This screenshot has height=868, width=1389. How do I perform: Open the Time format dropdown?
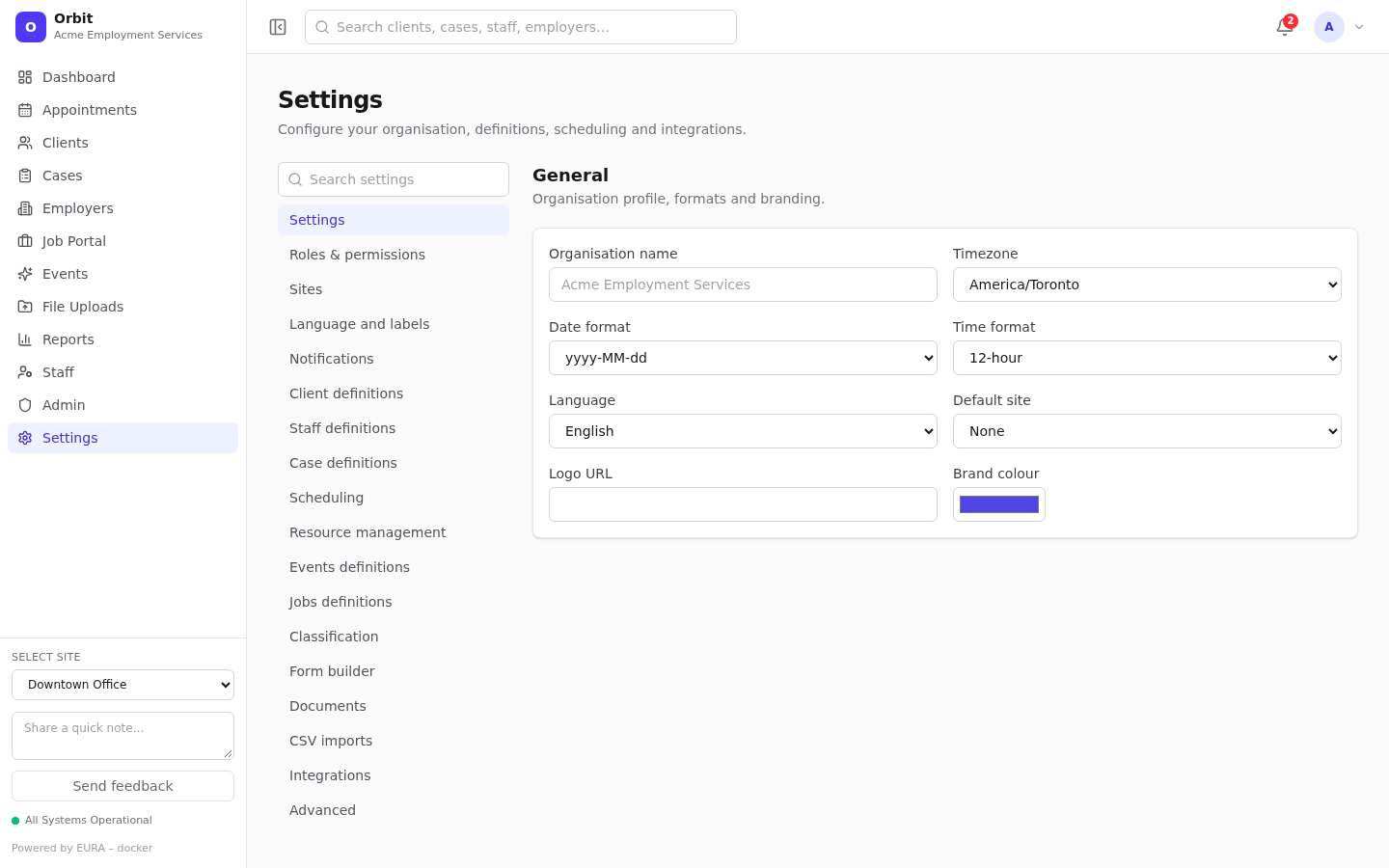1147,358
